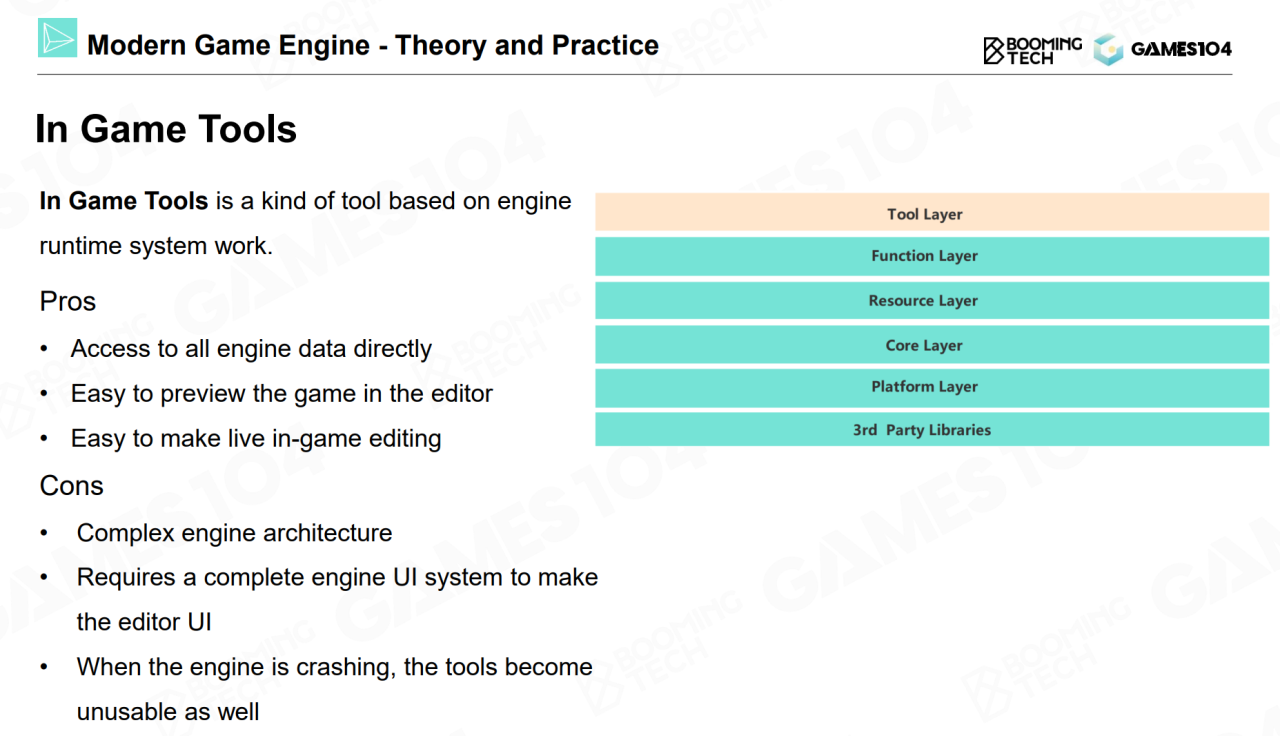Screen dimensions: 1280x736
Task: Click "Easy to make live in-game editing" bullet
Action: (256, 439)
